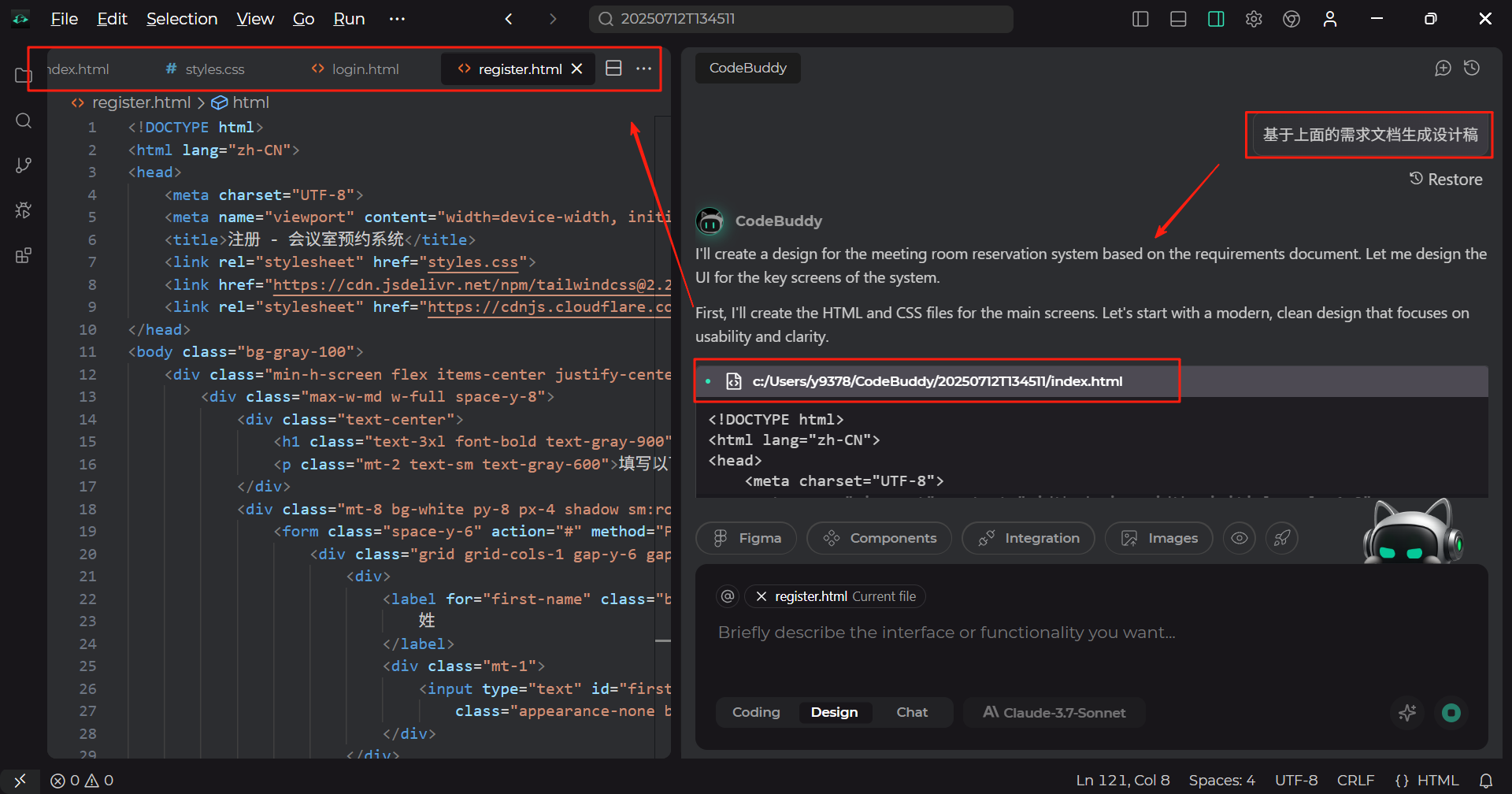Open the Run and Debug sidebar icon
The image size is (1512, 794).
(x=24, y=210)
